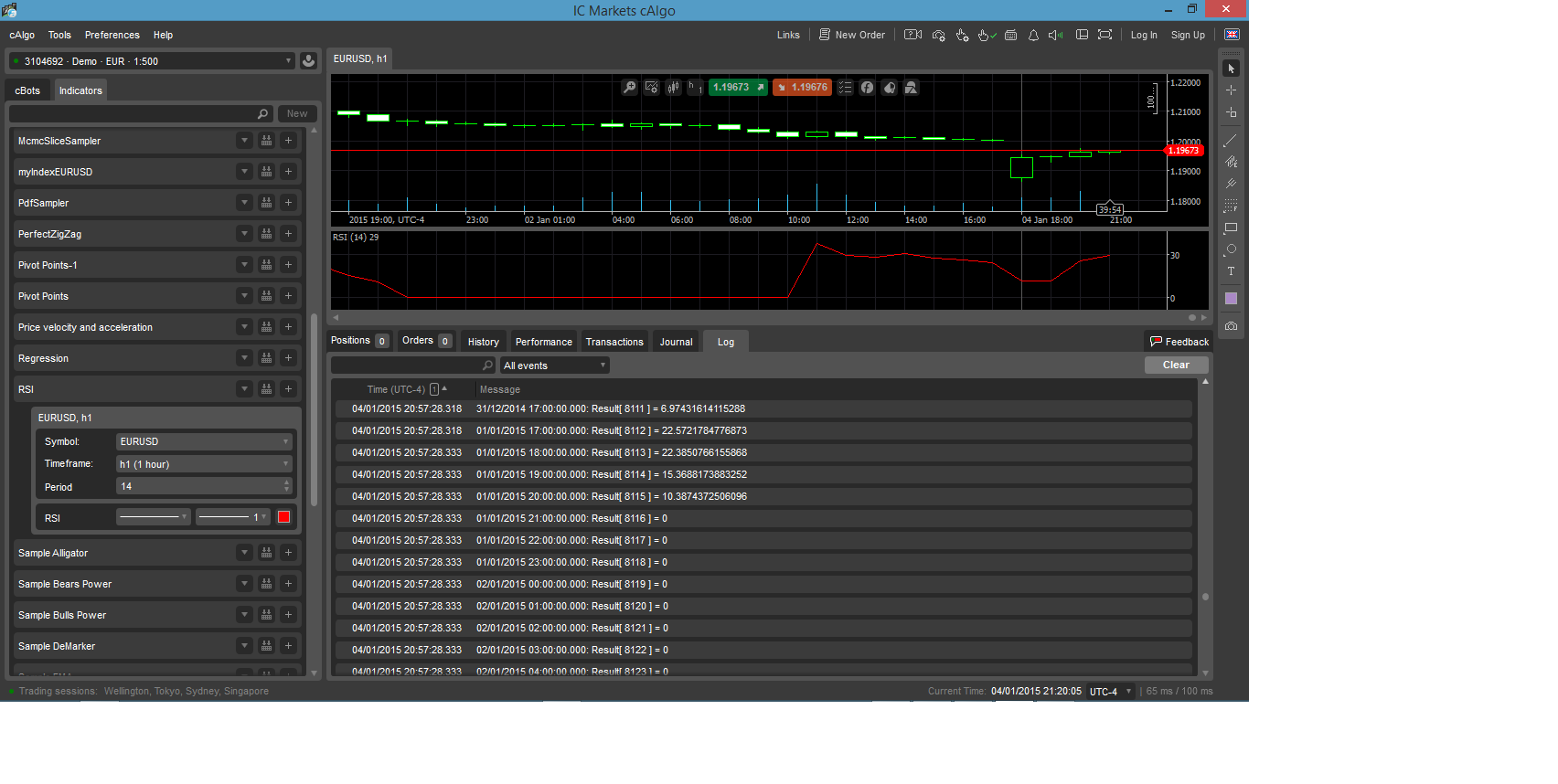Select the Fibonacci retracement tool
This screenshot has width=1558, height=784.
tap(1231, 206)
